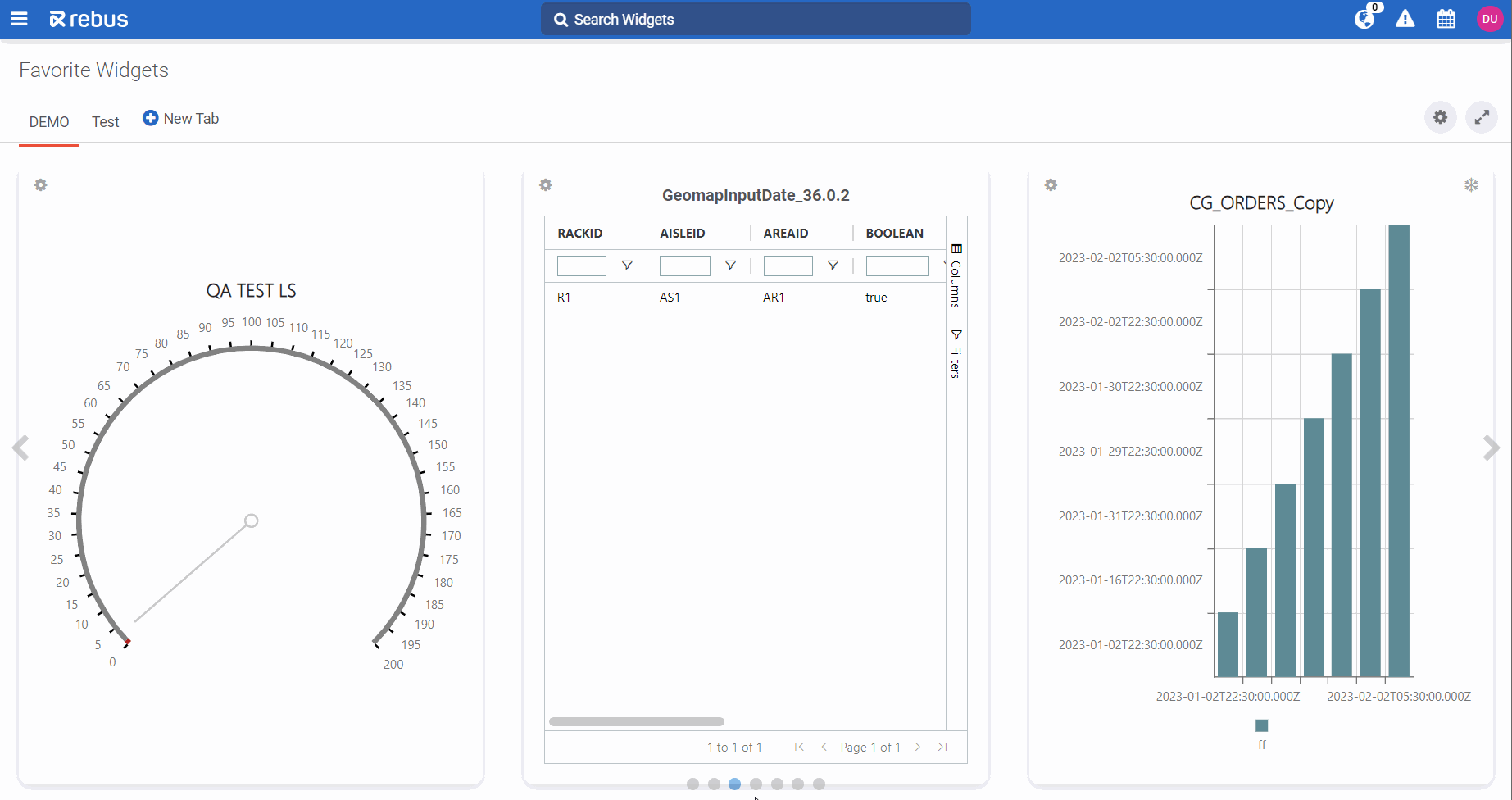Select the first carousel pagination dot

(x=692, y=784)
